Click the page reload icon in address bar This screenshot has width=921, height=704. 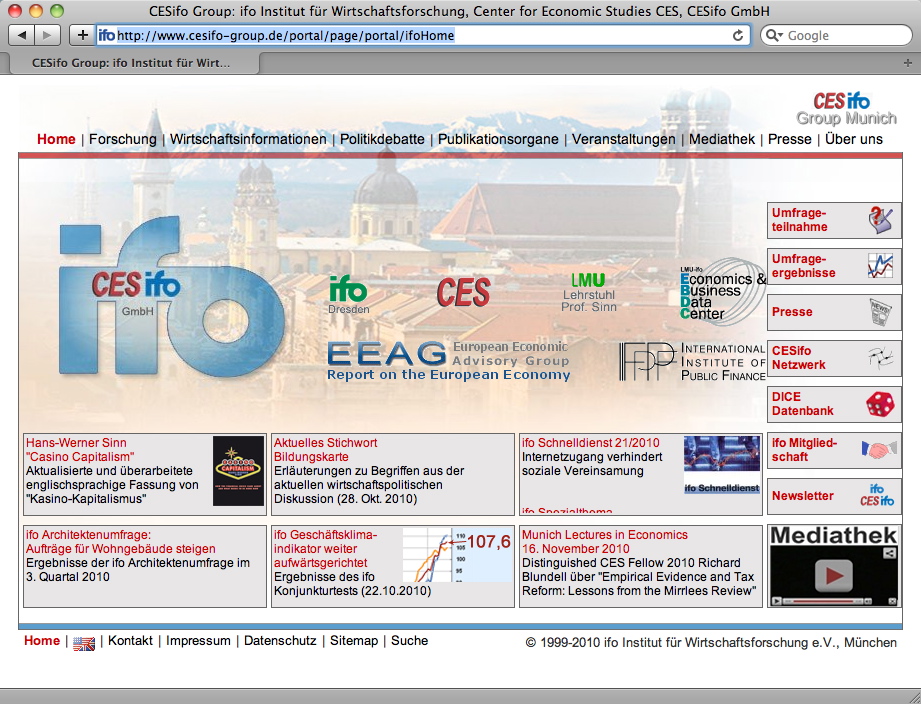coord(738,35)
